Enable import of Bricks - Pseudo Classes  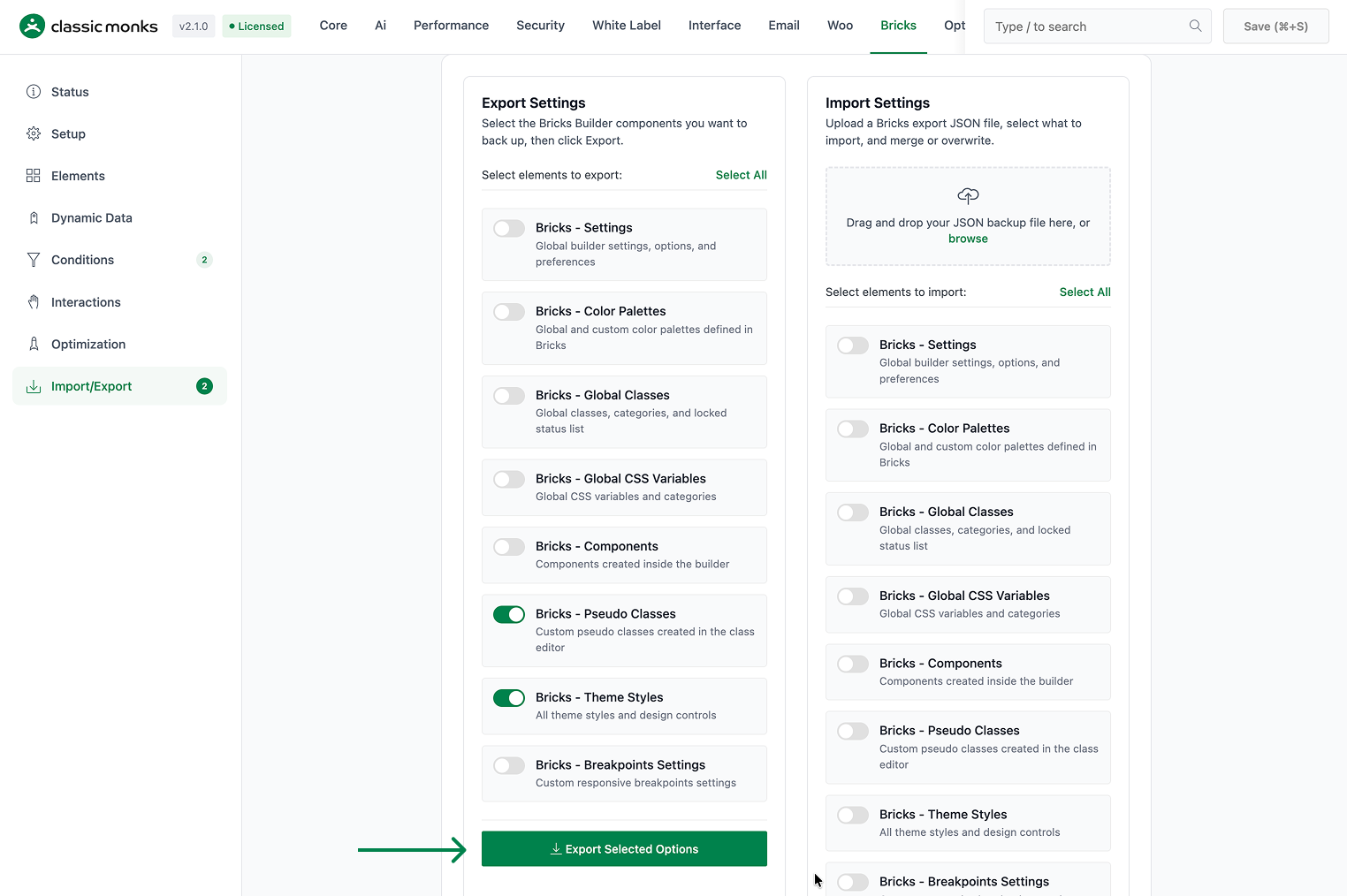853,732
